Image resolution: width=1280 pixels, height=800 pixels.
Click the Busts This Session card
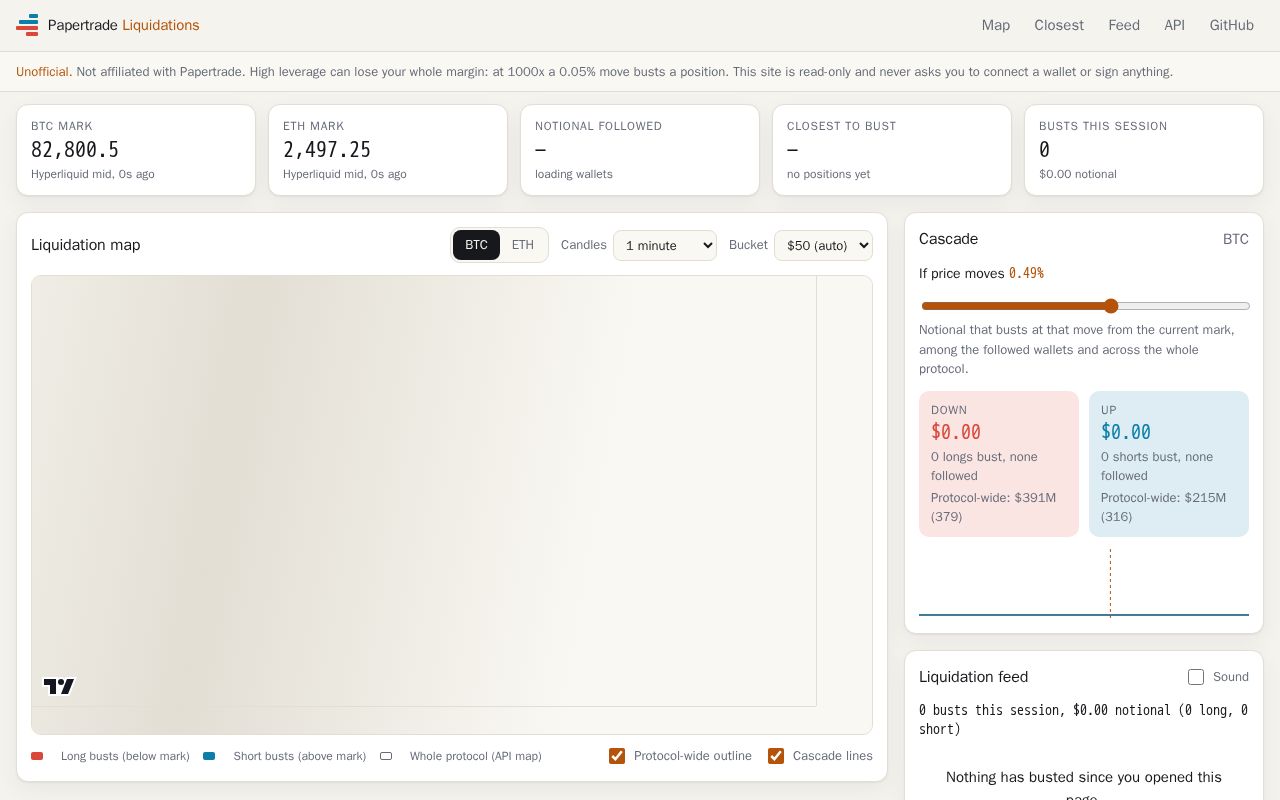click(1144, 150)
